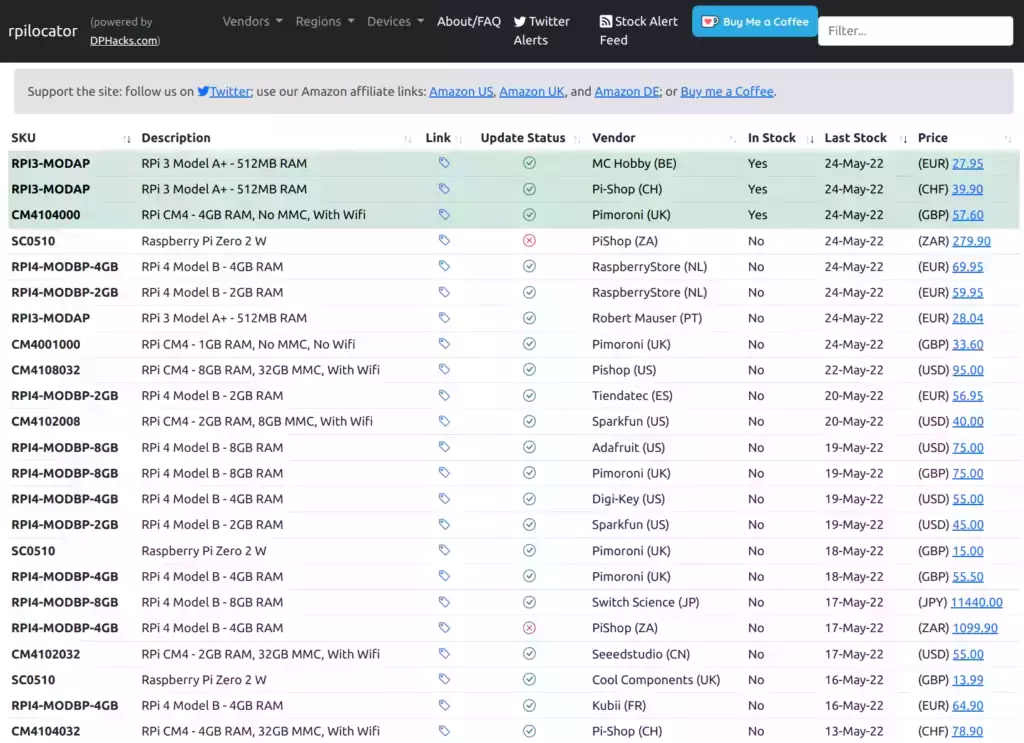Sort table by SKU column

pyautogui.click(x=71, y=138)
